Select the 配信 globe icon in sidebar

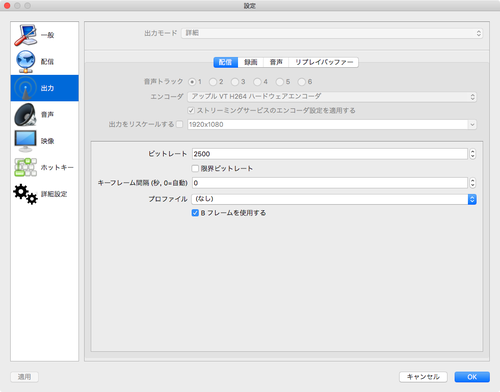tap(25, 62)
